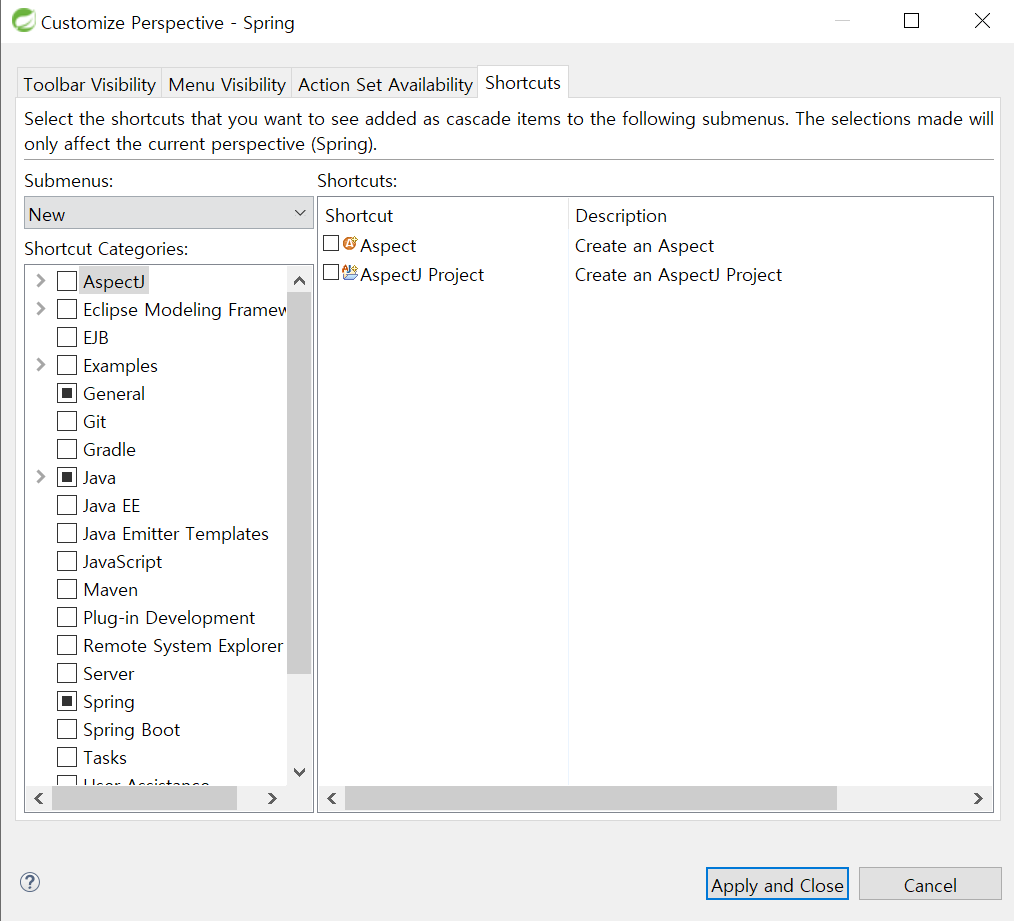Expand the Examples tree node
The image size is (1014, 921).
point(41,365)
